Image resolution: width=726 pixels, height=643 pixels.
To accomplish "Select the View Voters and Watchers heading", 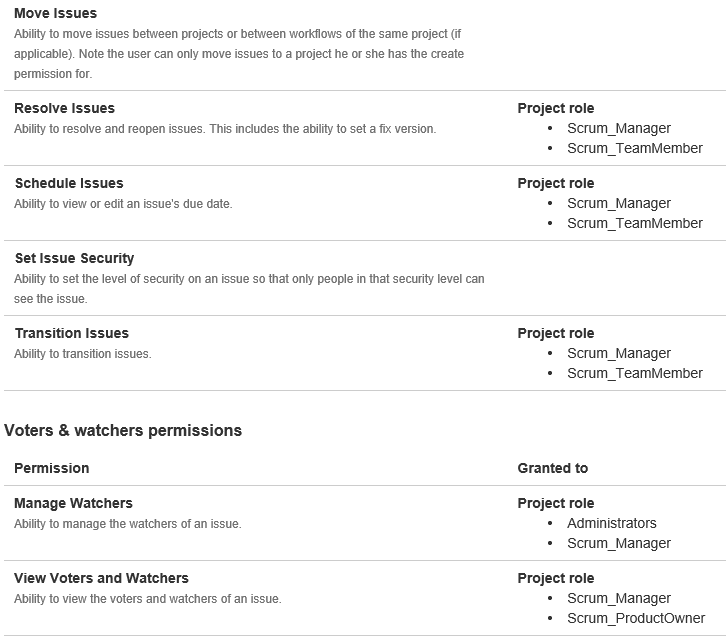I will pos(101,578).
